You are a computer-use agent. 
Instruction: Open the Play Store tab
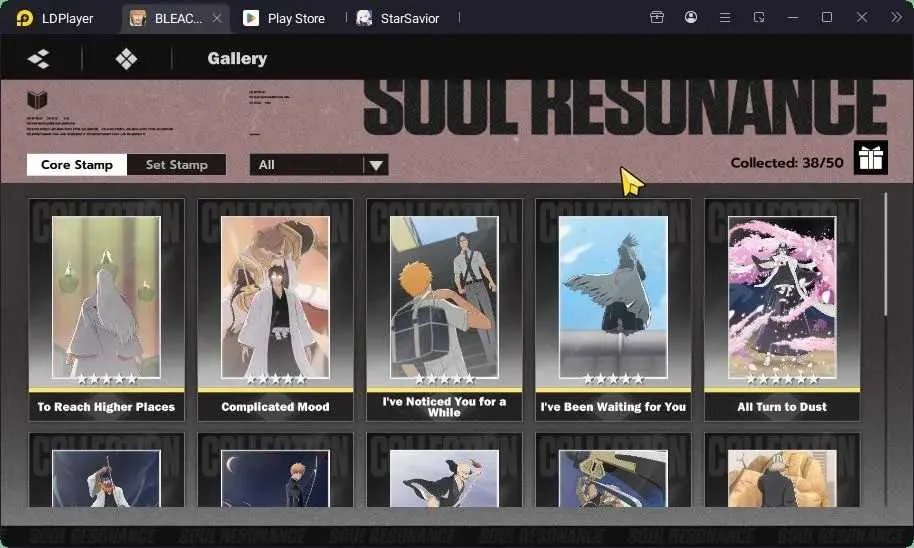click(x=284, y=19)
